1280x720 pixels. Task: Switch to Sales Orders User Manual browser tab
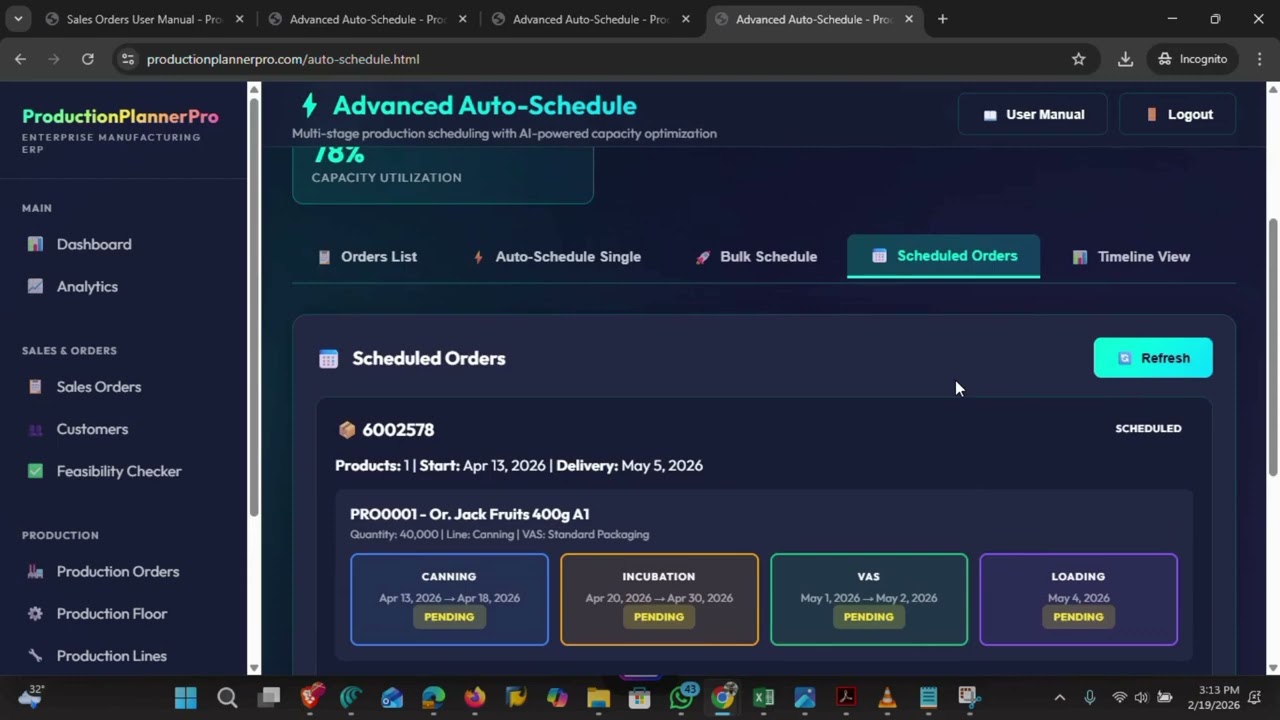tap(144, 19)
